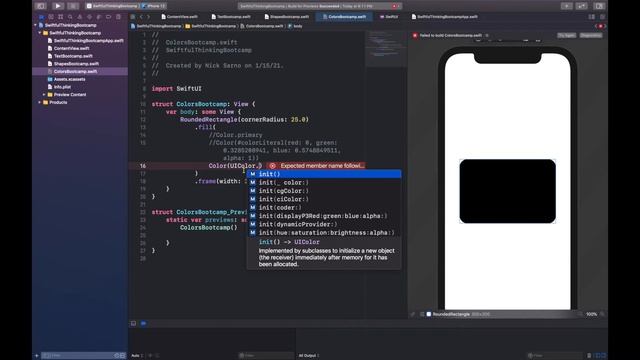The height and width of the screenshot is (360, 640).
Task: Open Info.plist in the navigator
Action: (62, 87)
